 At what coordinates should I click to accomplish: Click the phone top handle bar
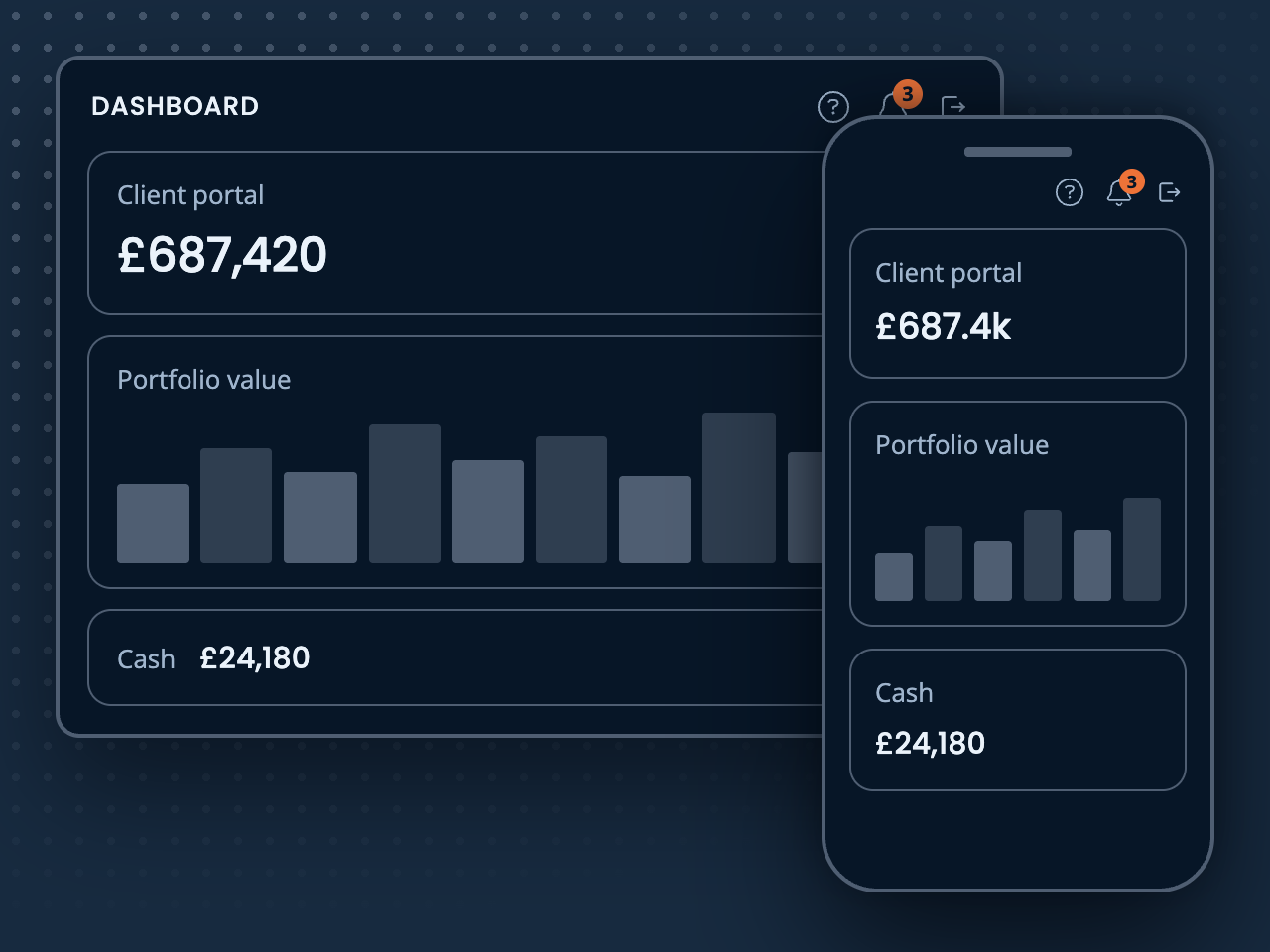pos(1018,152)
